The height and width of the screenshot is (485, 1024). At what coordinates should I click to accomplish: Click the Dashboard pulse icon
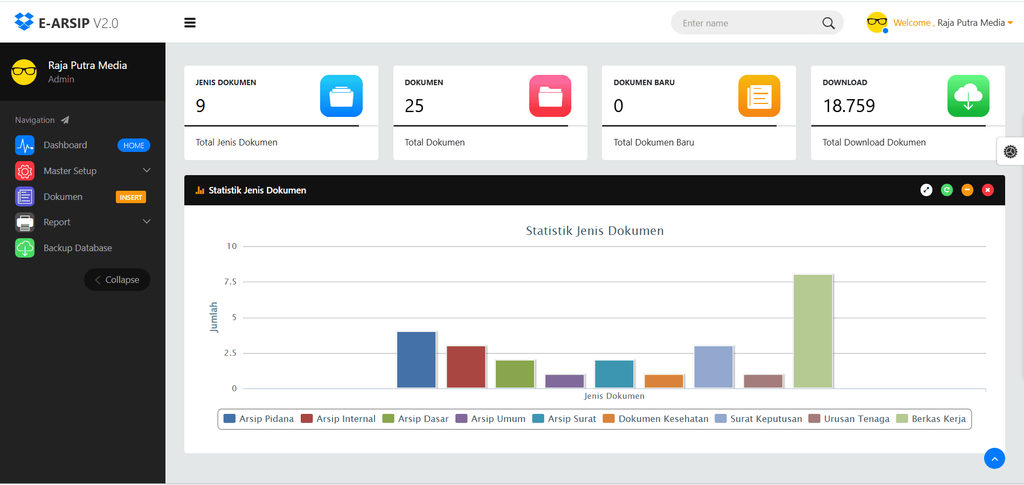point(25,145)
